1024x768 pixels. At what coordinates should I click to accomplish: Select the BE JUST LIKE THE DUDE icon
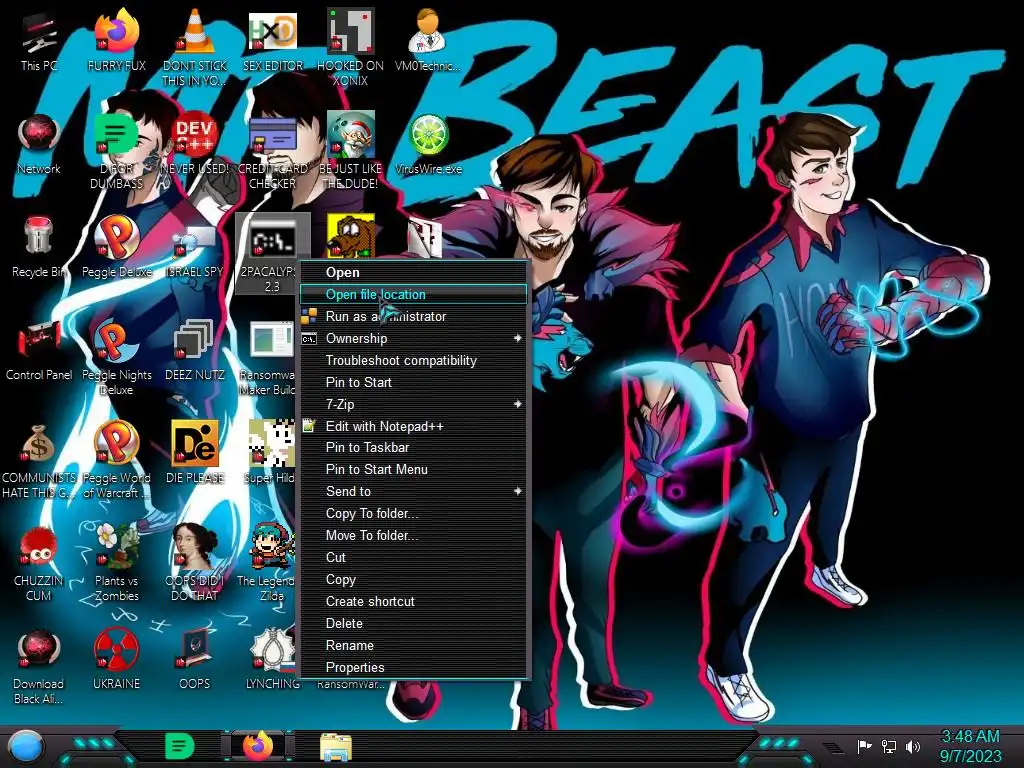[x=351, y=152]
